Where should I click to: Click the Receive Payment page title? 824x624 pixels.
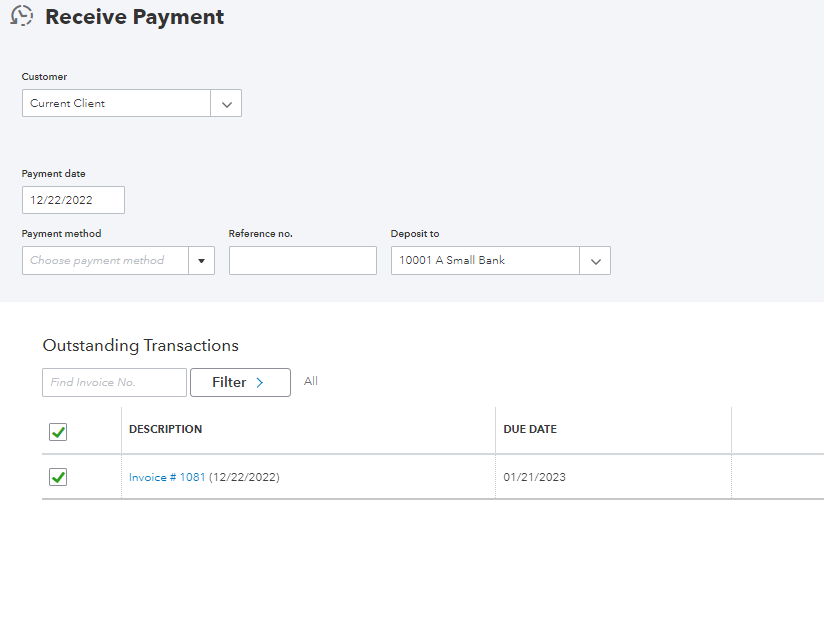(x=135, y=17)
